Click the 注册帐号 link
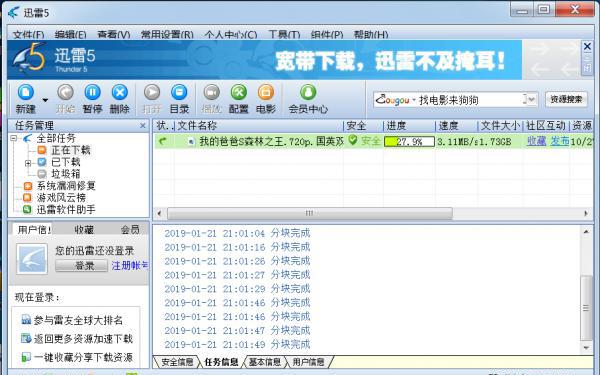The width and height of the screenshot is (600, 375). click(x=130, y=265)
